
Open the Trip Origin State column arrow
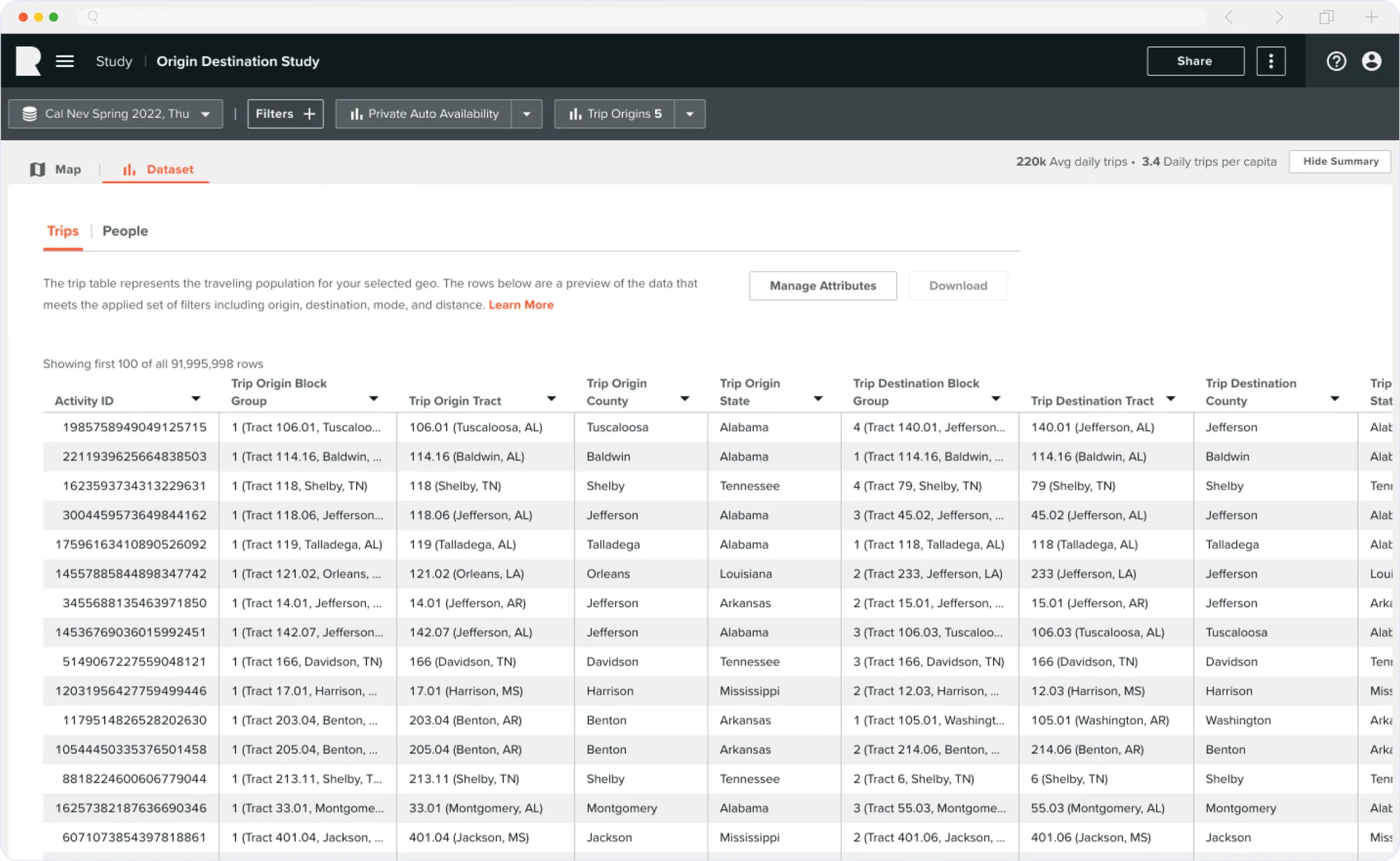click(818, 399)
